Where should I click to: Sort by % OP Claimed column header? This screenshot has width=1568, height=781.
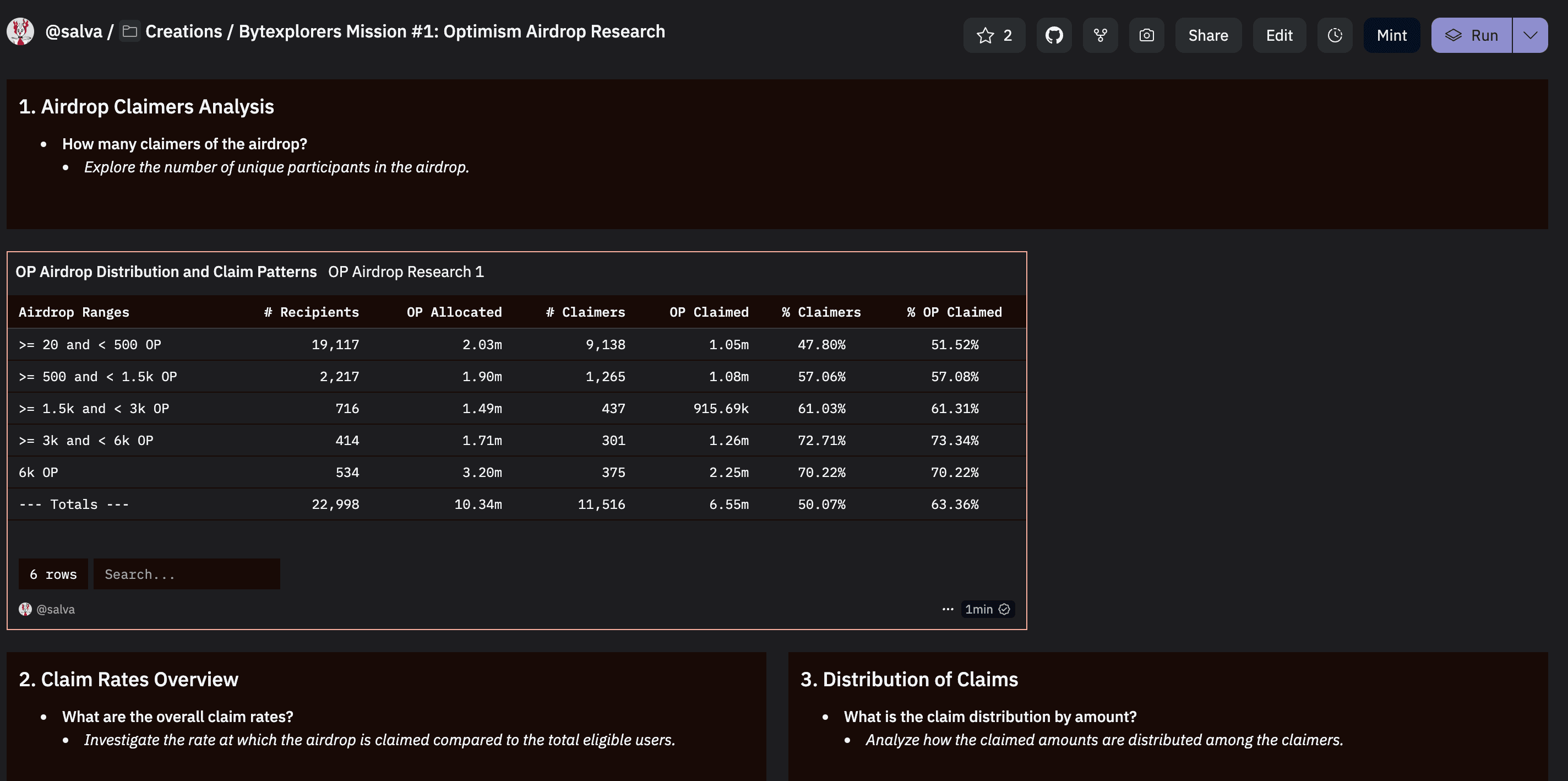click(x=955, y=312)
